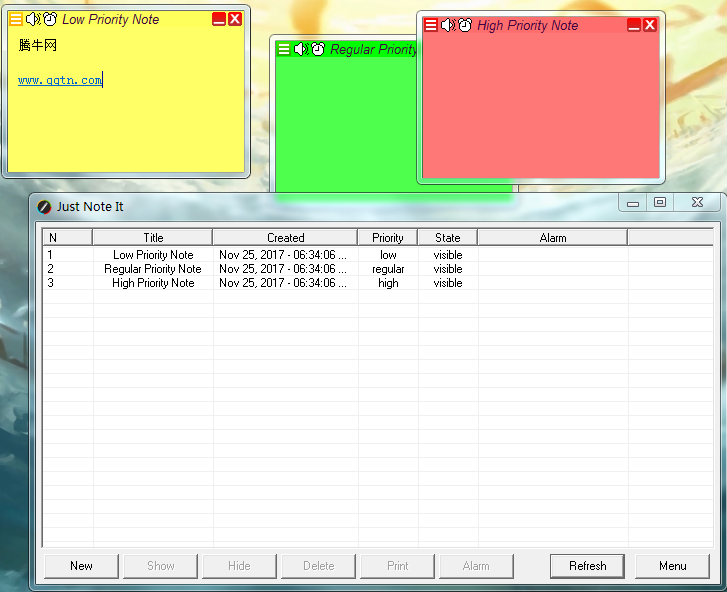Select the Low Priority Note row title
This screenshot has height=592, width=727.
153,255
